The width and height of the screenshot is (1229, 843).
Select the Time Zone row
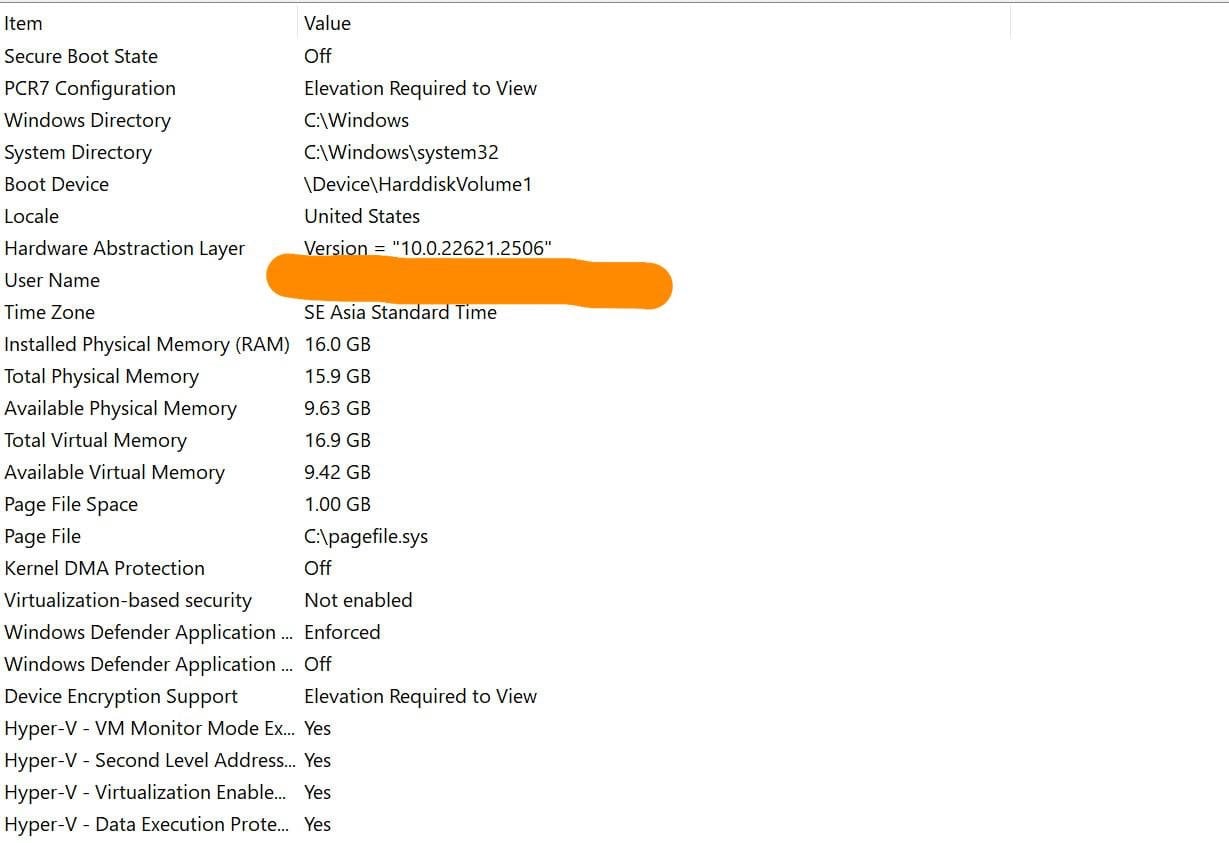50,312
